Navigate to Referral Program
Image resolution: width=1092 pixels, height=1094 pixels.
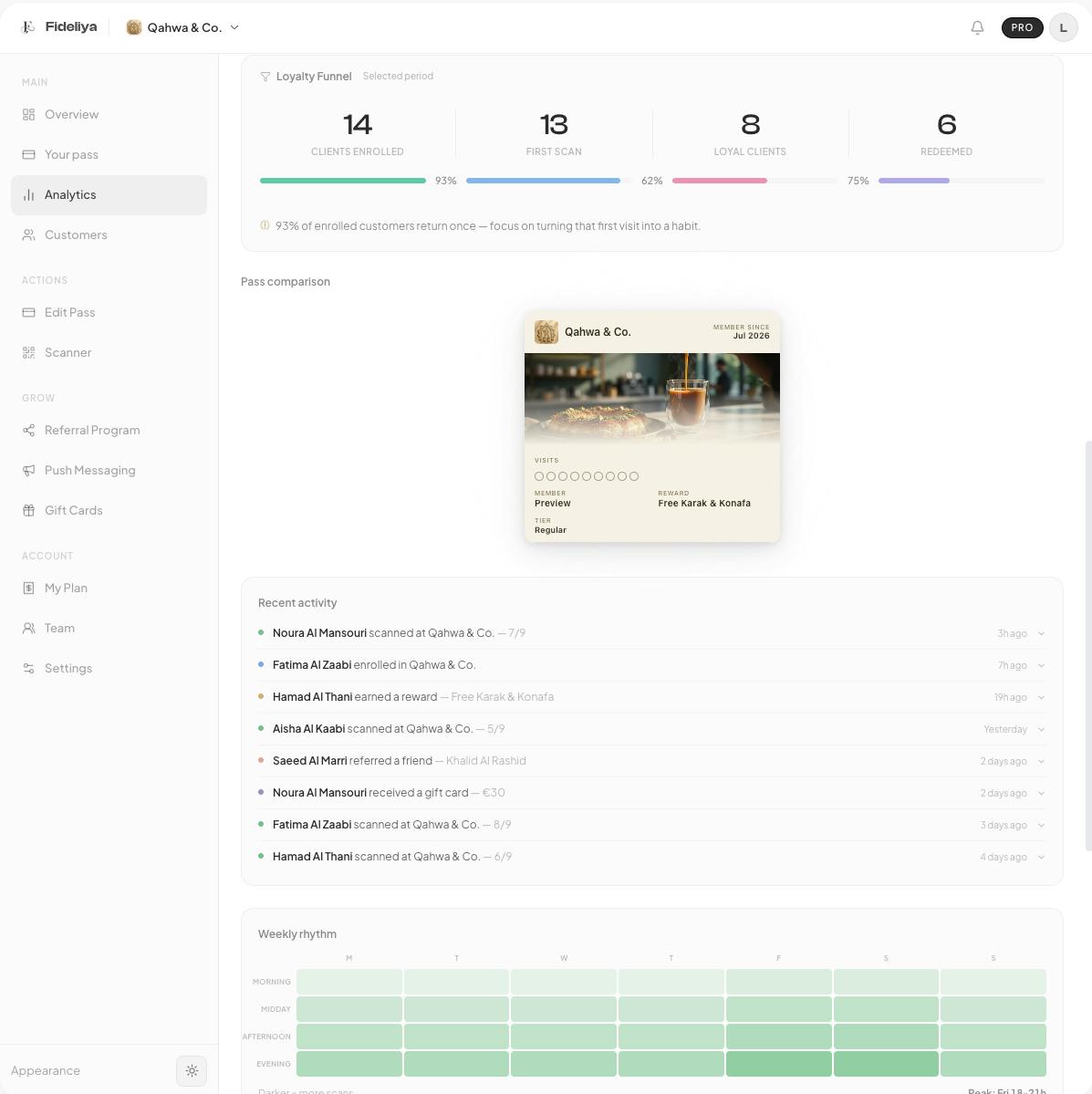click(x=109, y=430)
